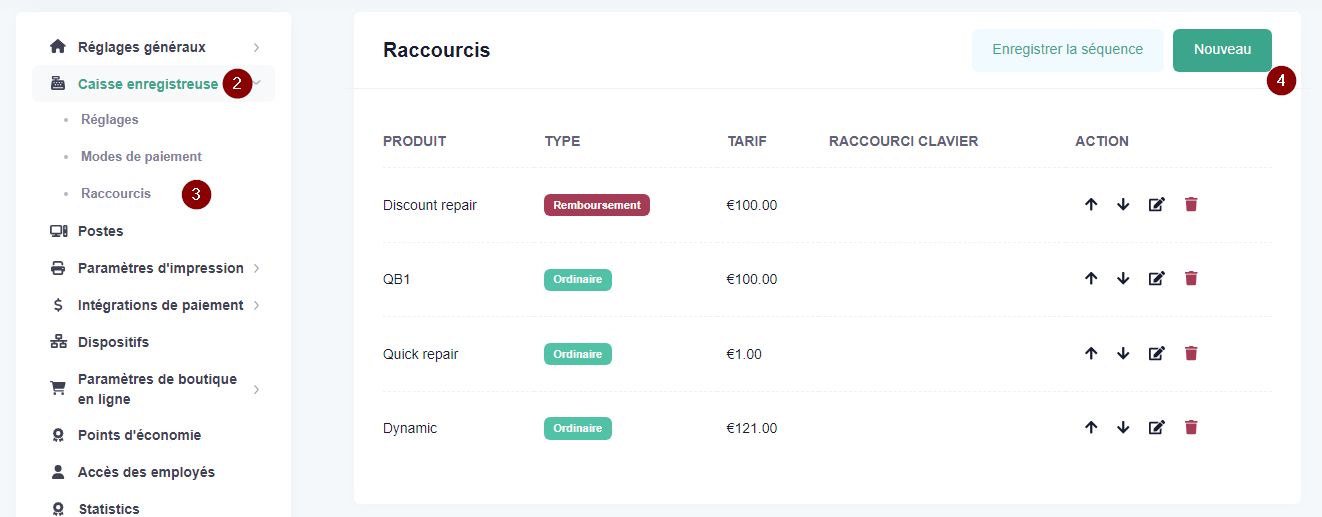
Task: Click the Postes monitor icon
Action: [58, 231]
